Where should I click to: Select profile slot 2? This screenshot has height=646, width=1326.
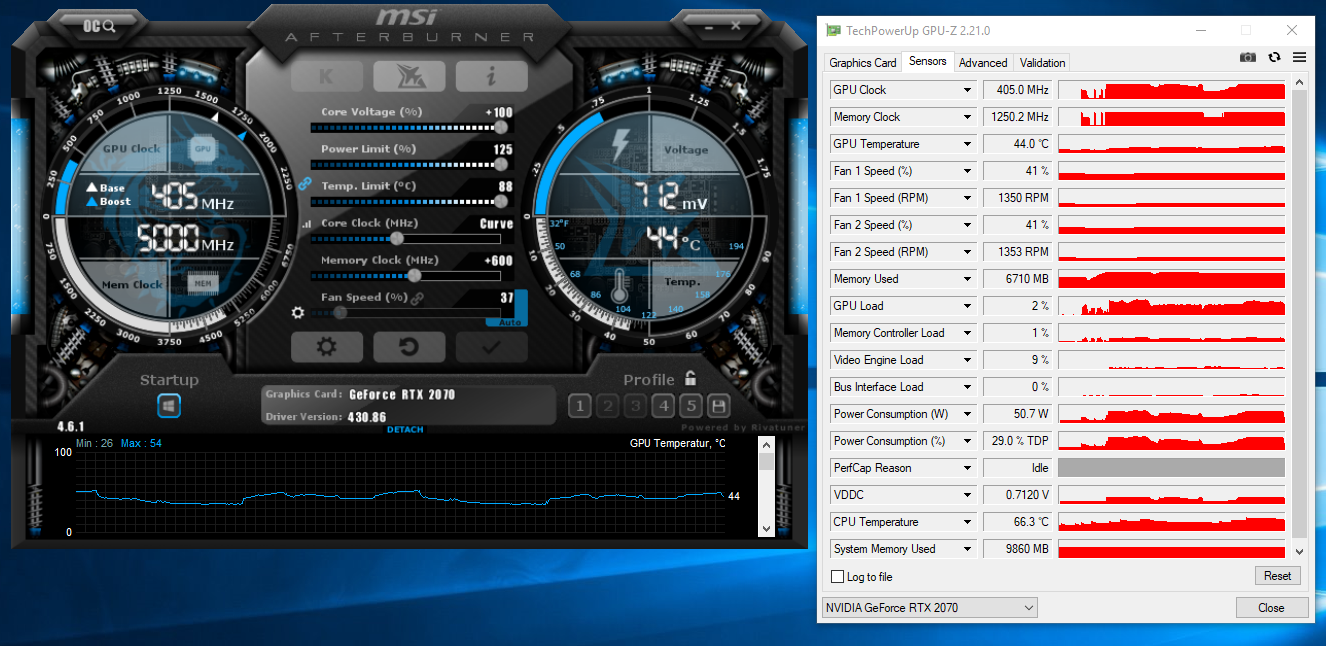click(607, 405)
